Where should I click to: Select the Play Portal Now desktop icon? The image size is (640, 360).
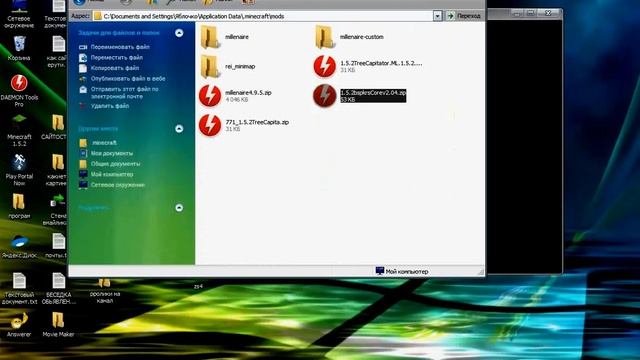tap(19, 170)
